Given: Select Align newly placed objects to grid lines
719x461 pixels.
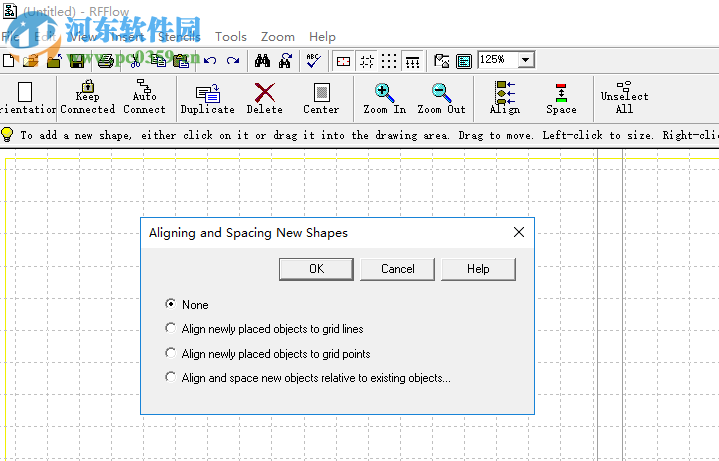Looking at the screenshot, I should (171, 328).
